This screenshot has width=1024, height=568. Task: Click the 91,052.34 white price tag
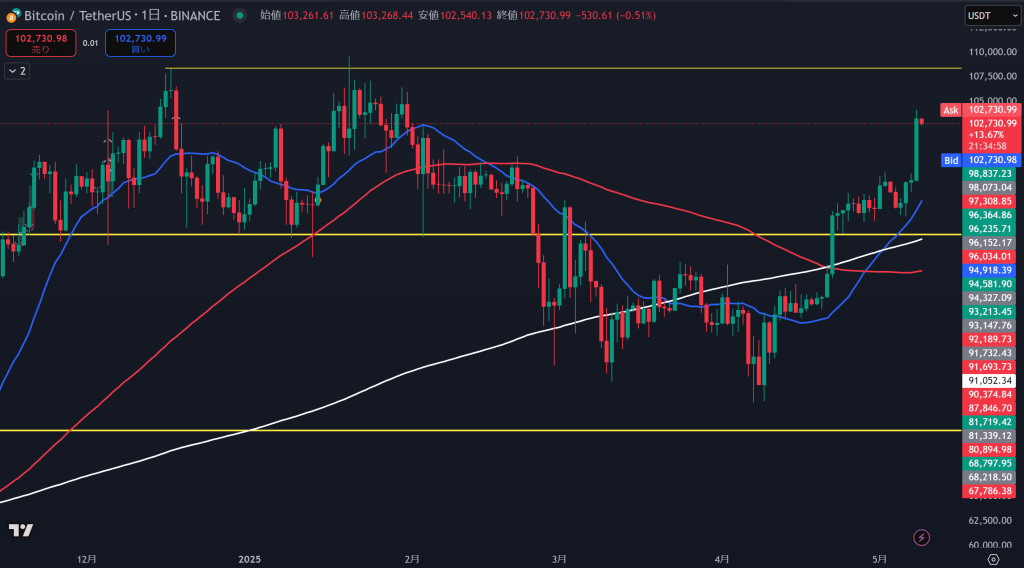[991, 381]
